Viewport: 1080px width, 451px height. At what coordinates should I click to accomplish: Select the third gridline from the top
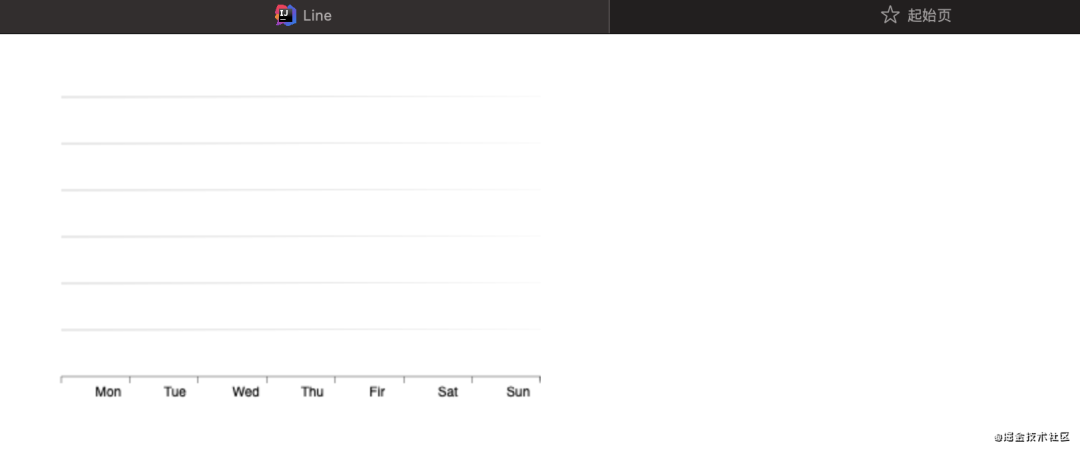click(300, 190)
